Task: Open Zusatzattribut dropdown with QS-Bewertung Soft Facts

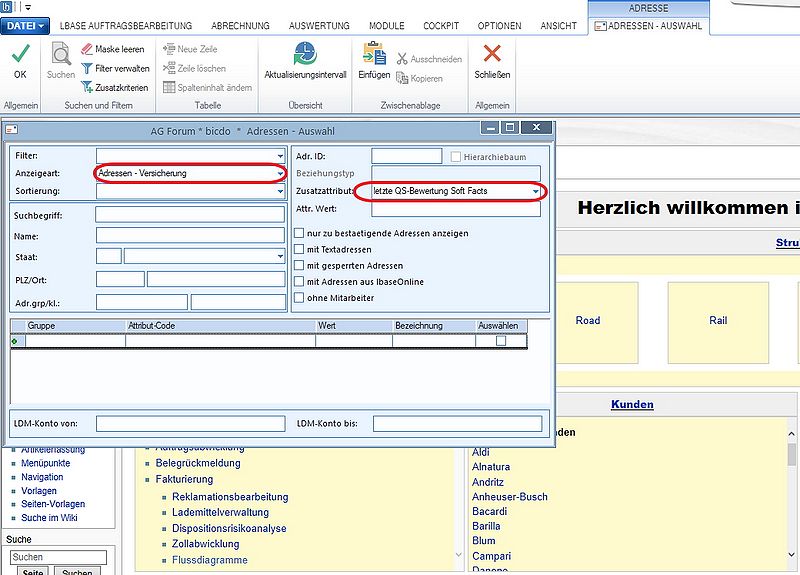Action: point(535,191)
